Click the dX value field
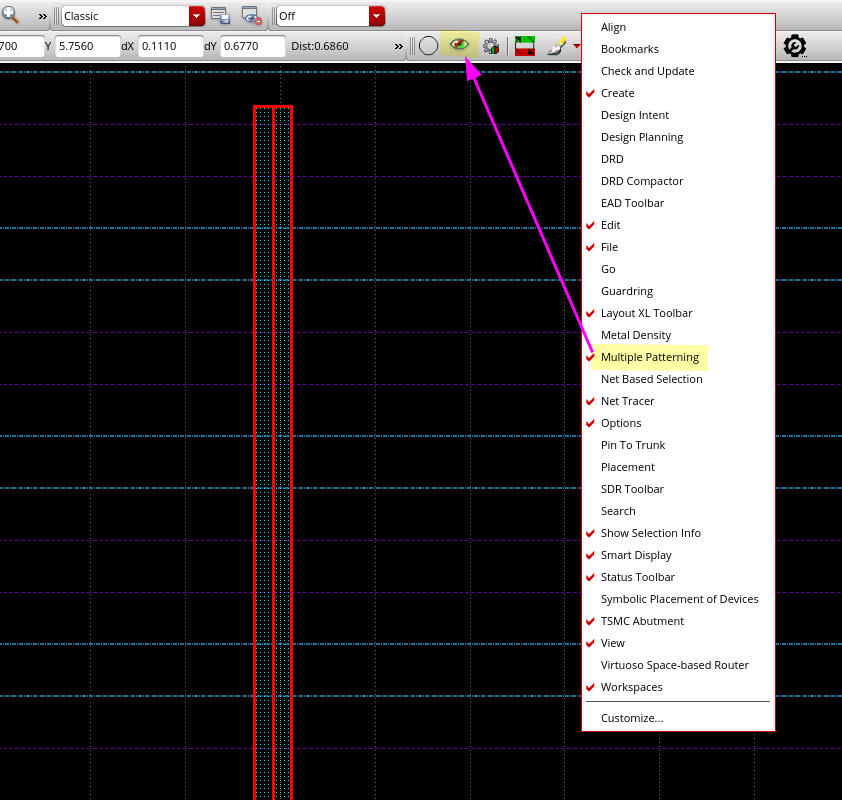 [x=170, y=46]
